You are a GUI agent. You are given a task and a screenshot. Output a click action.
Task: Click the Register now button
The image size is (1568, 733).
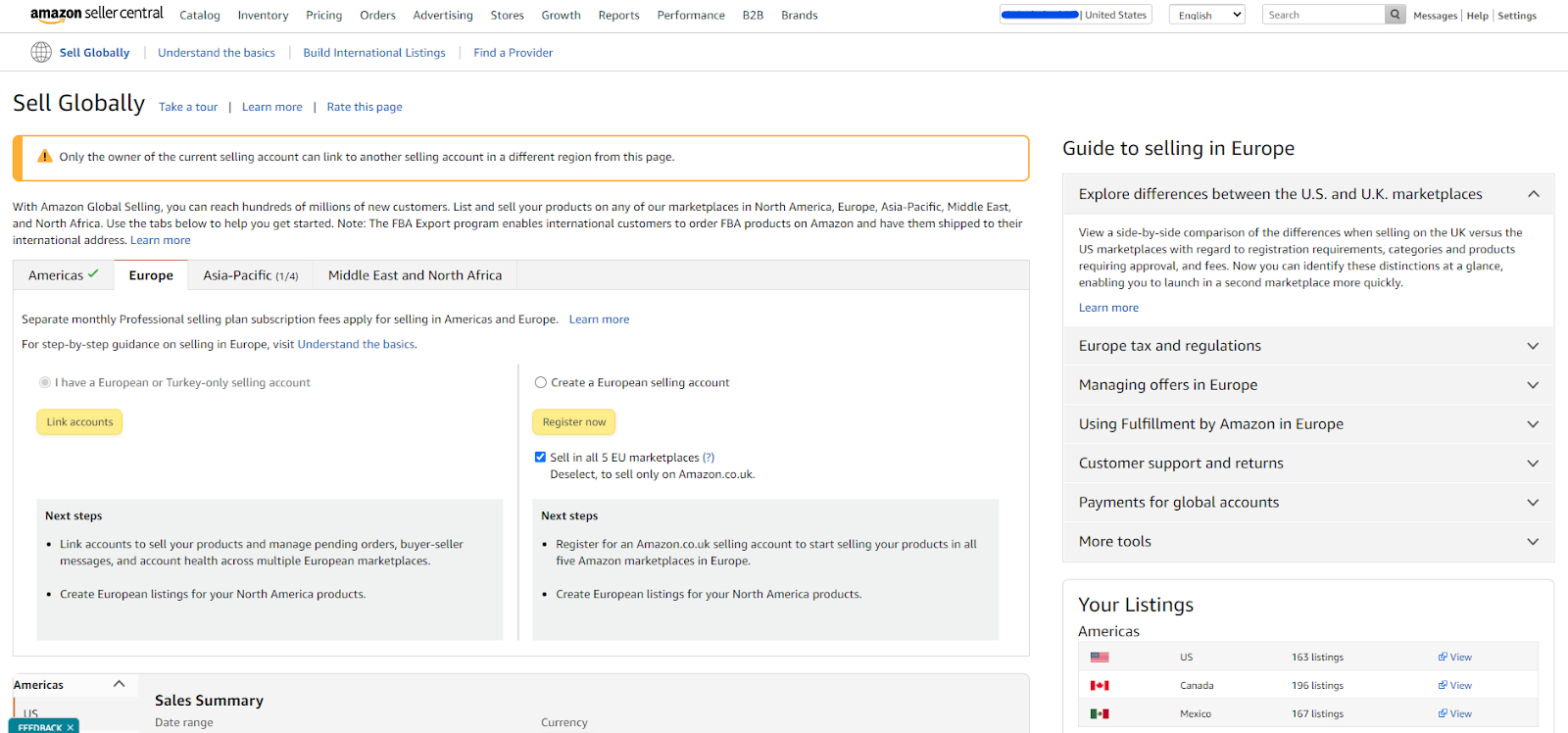pyautogui.click(x=574, y=422)
